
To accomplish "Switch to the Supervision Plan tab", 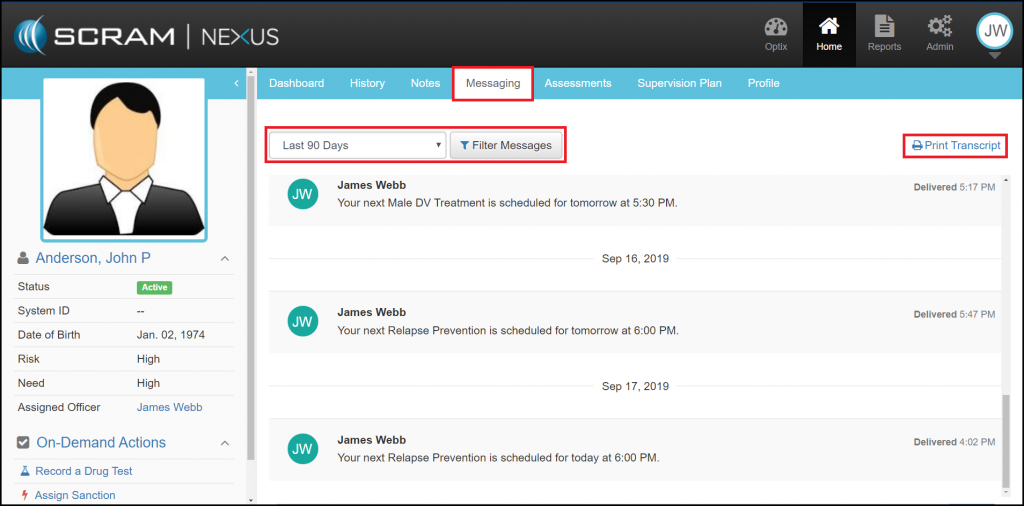I will tap(679, 84).
